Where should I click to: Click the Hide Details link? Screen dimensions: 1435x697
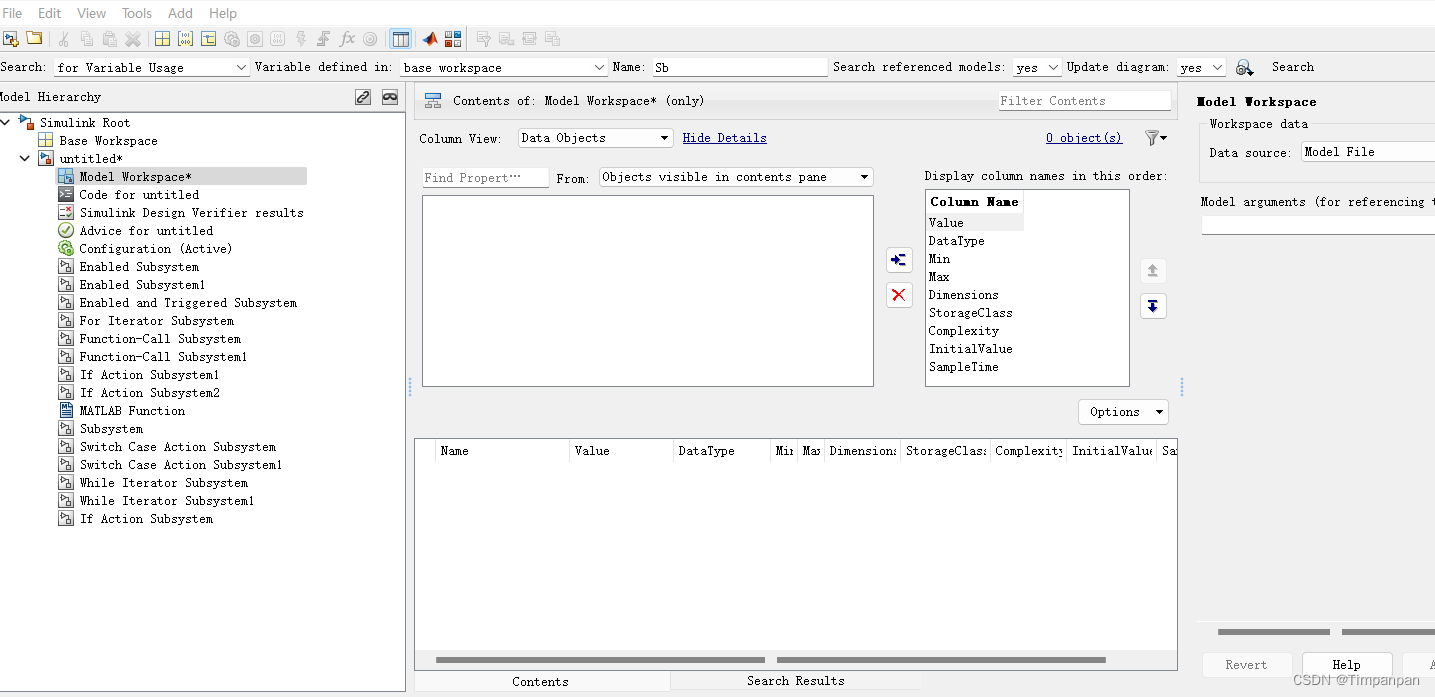click(724, 137)
